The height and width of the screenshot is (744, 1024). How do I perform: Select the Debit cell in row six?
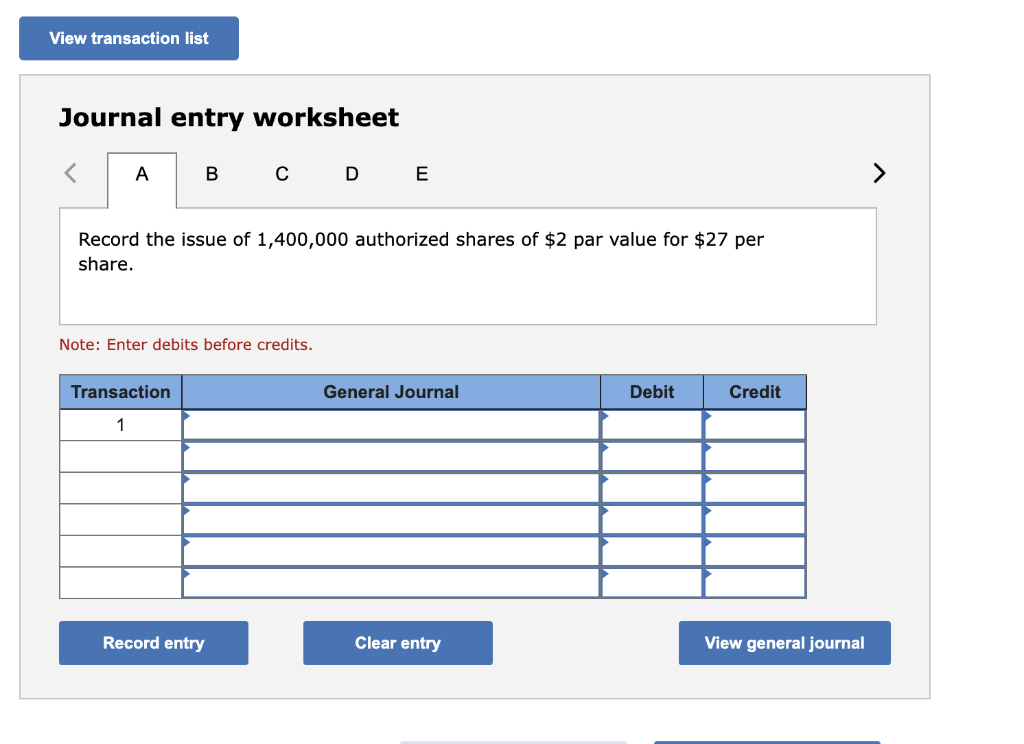click(652, 583)
